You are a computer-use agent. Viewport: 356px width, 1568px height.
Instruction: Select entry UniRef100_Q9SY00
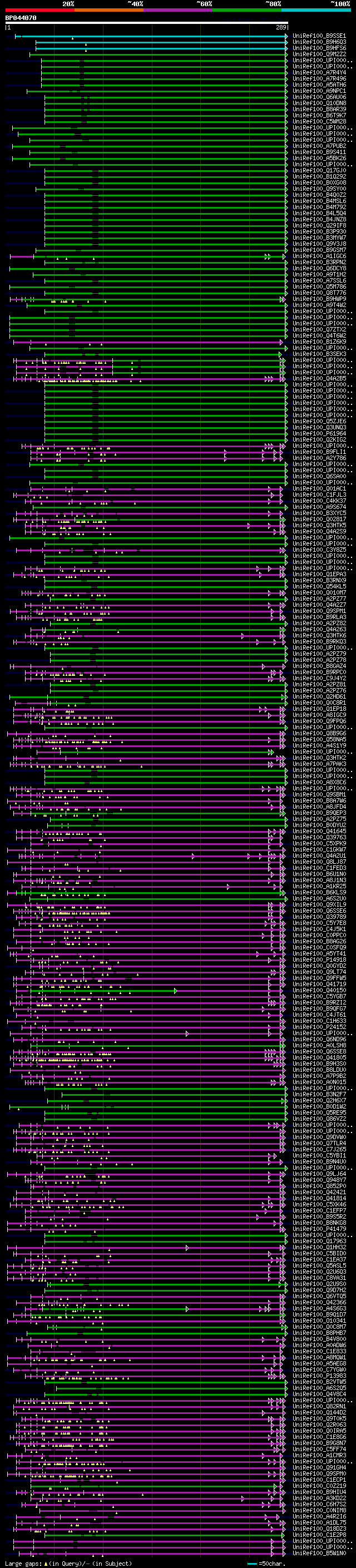tap(319, 189)
